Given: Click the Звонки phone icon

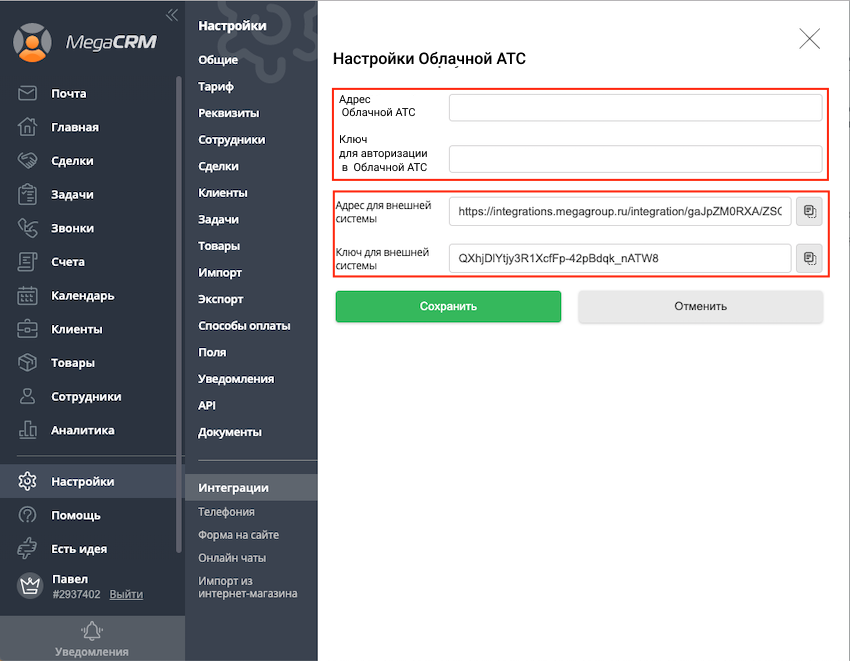Looking at the screenshot, I should coord(28,228).
